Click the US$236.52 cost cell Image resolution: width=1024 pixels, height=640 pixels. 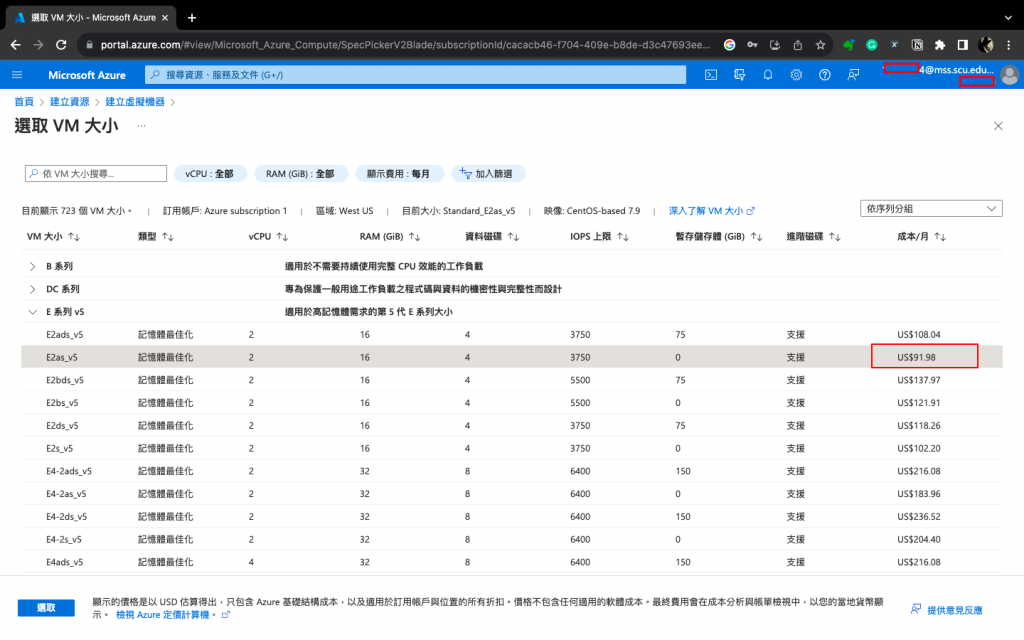click(919, 517)
